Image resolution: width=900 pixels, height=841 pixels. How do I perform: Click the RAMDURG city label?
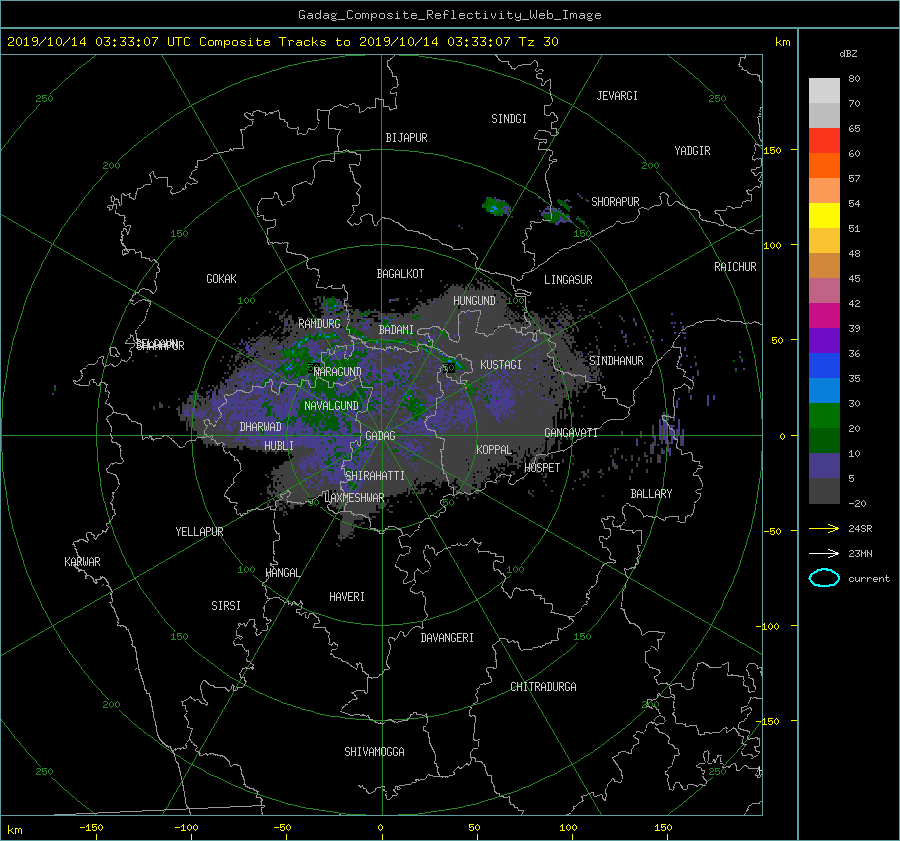click(x=319, y=324)
